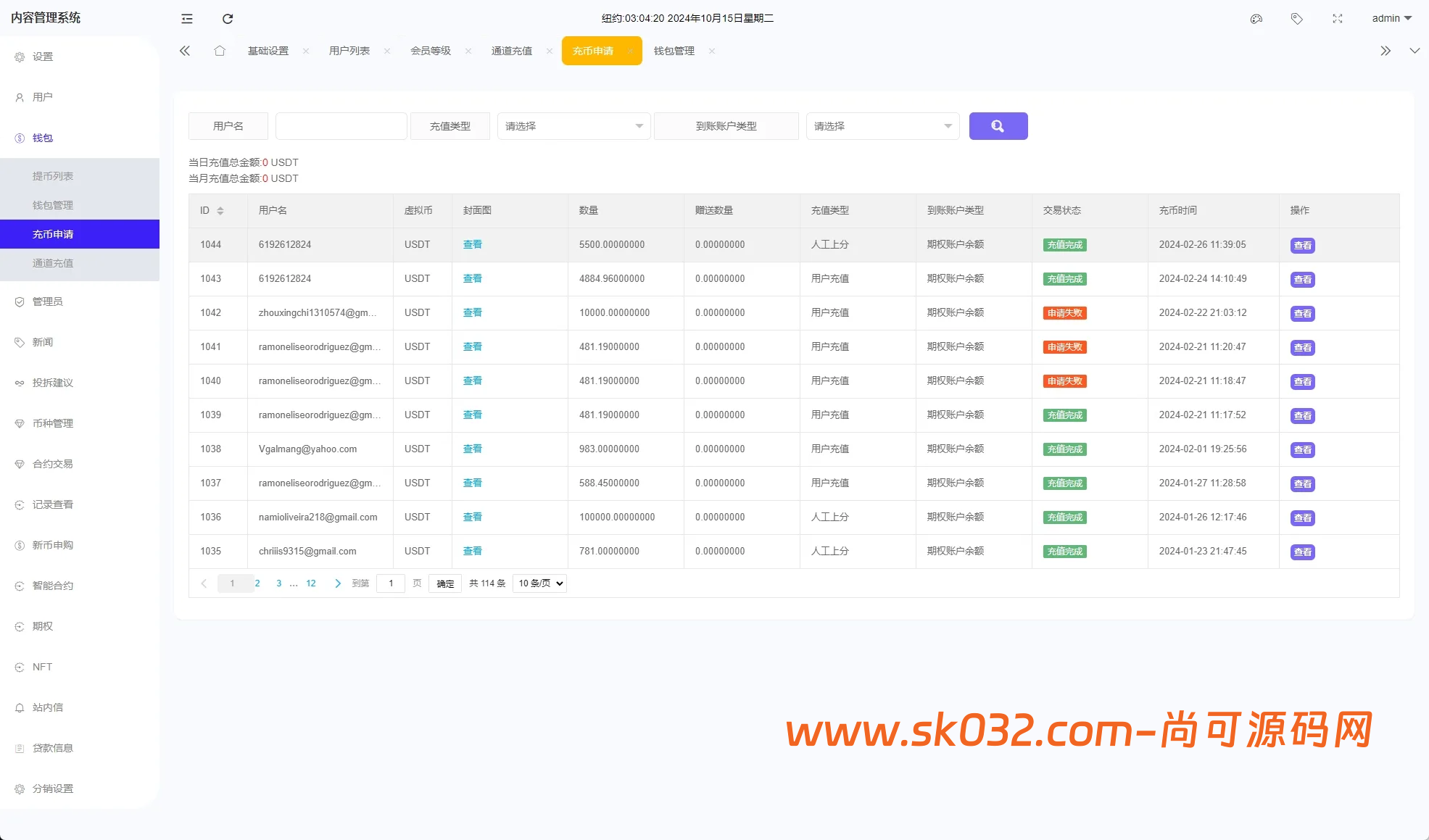
Task: Open 币种管理 from the sidebar
Action: (51, 423)
